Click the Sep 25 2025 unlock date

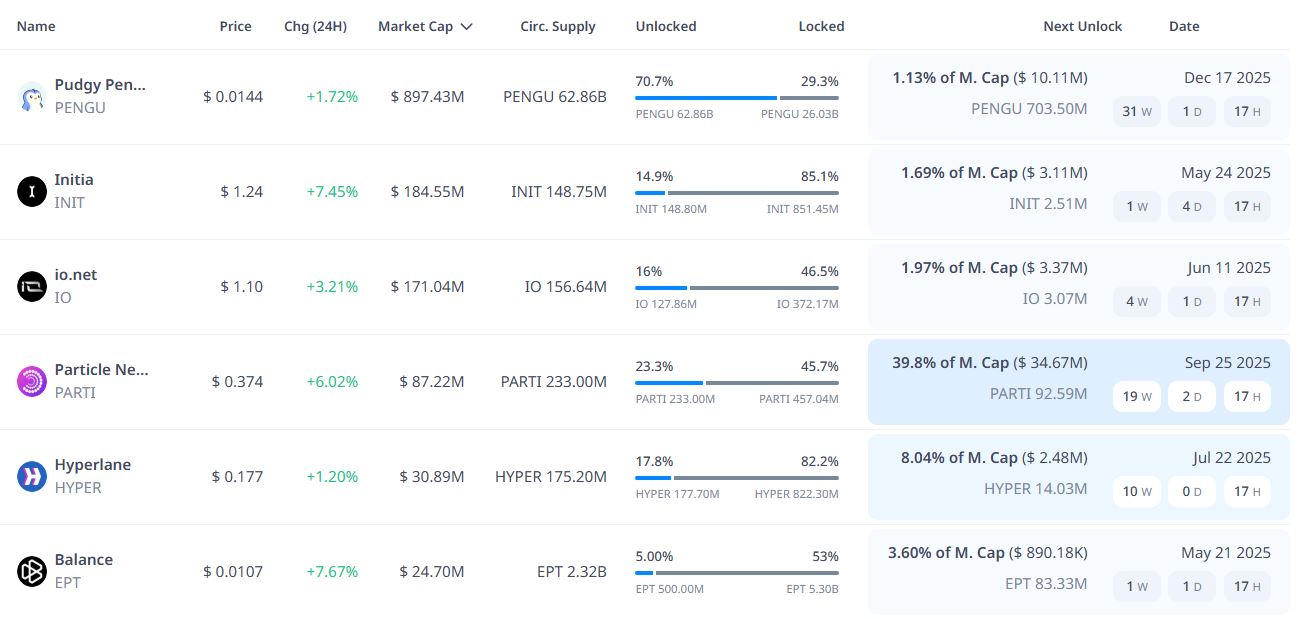point(1227,363)
